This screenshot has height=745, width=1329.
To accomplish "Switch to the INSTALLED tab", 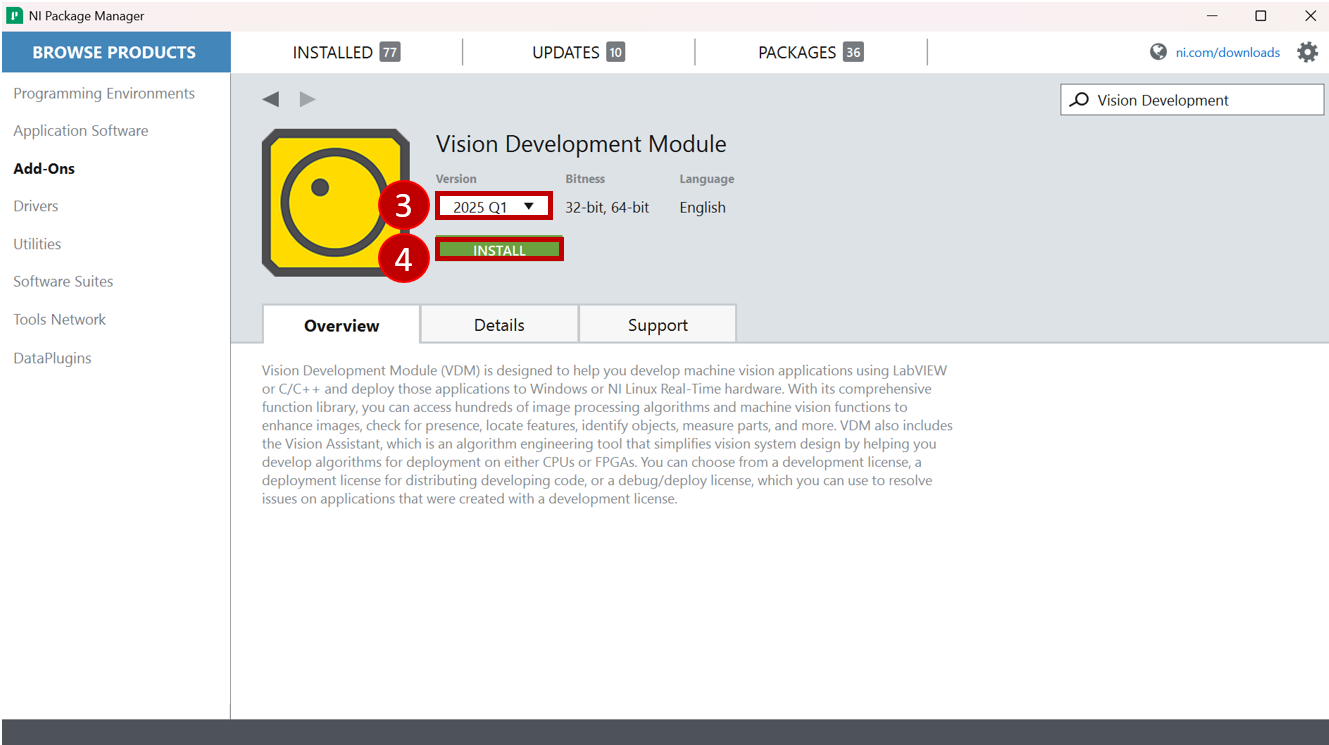I will [346, 52].
